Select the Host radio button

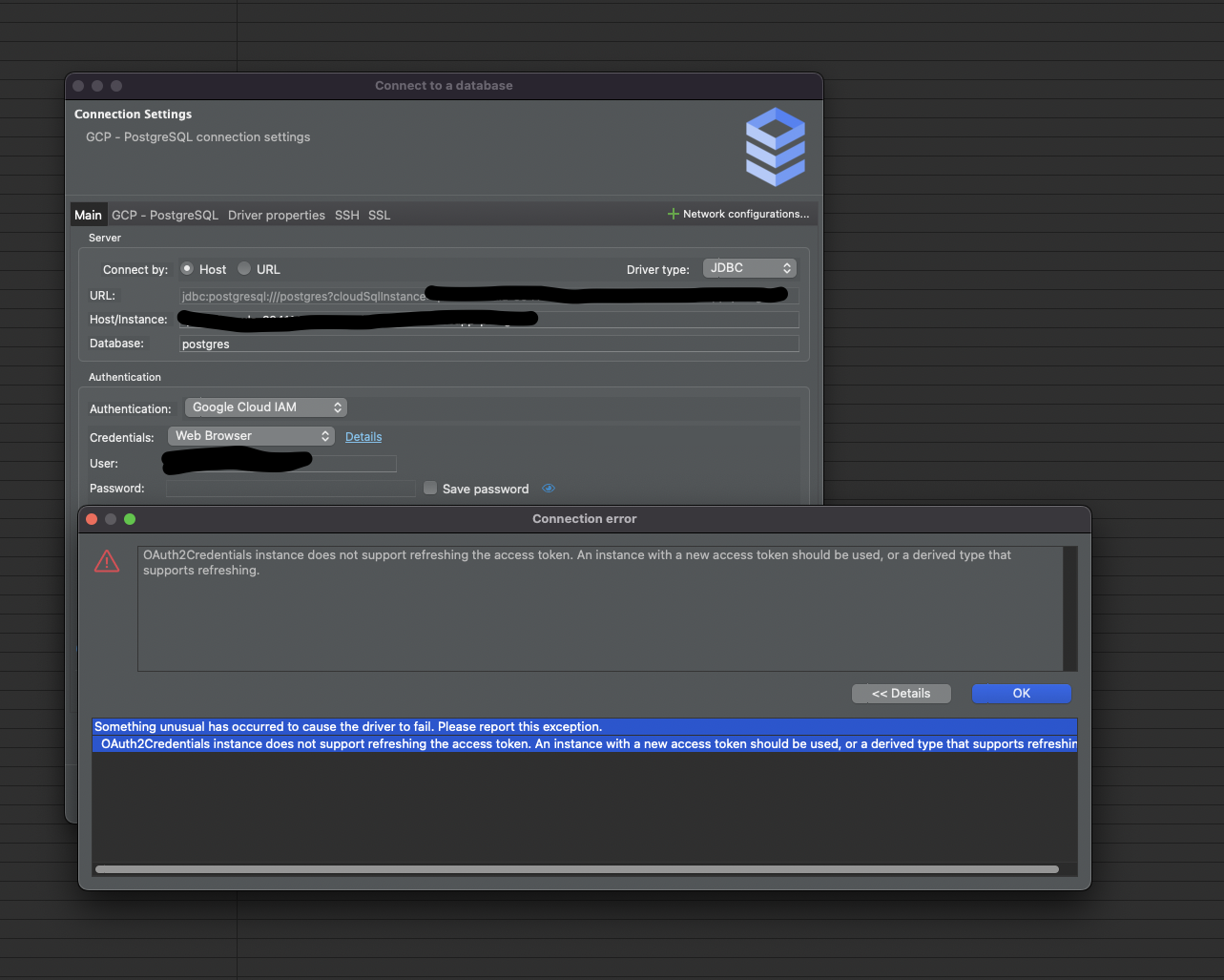click(187, 269)
